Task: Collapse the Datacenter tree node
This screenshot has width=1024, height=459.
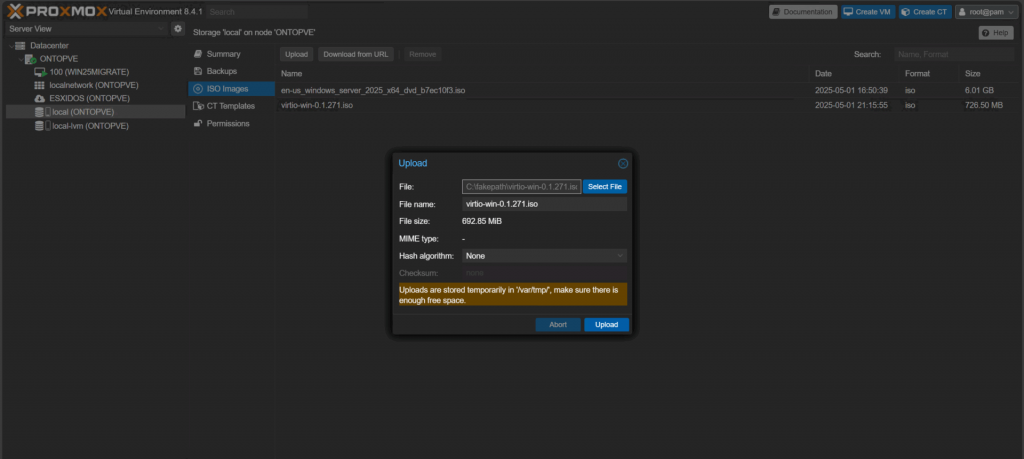Action: tap(10, 46)
